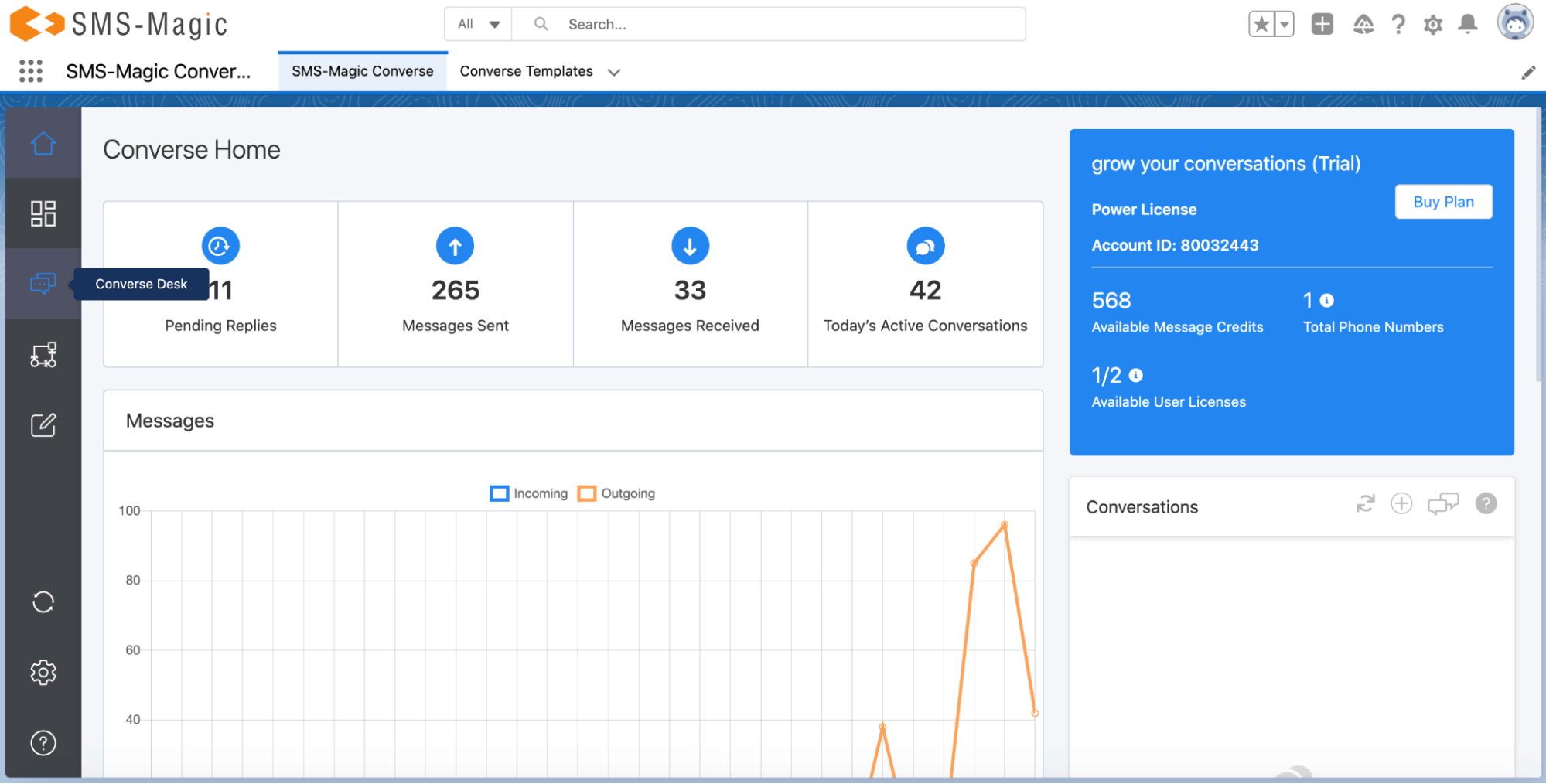
Task: Click the 1/2 user licenses value
Action: [x=1106, y=376]
